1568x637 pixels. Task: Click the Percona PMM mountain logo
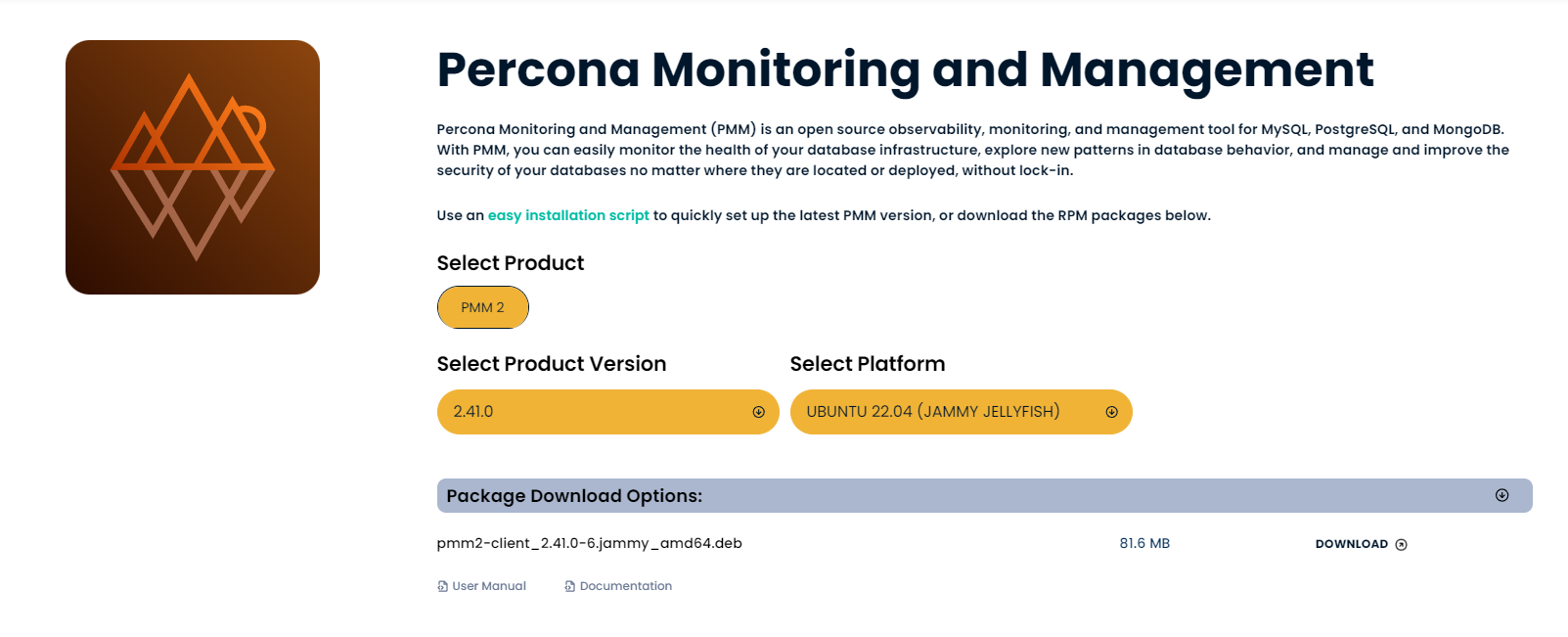pos(193,167)
